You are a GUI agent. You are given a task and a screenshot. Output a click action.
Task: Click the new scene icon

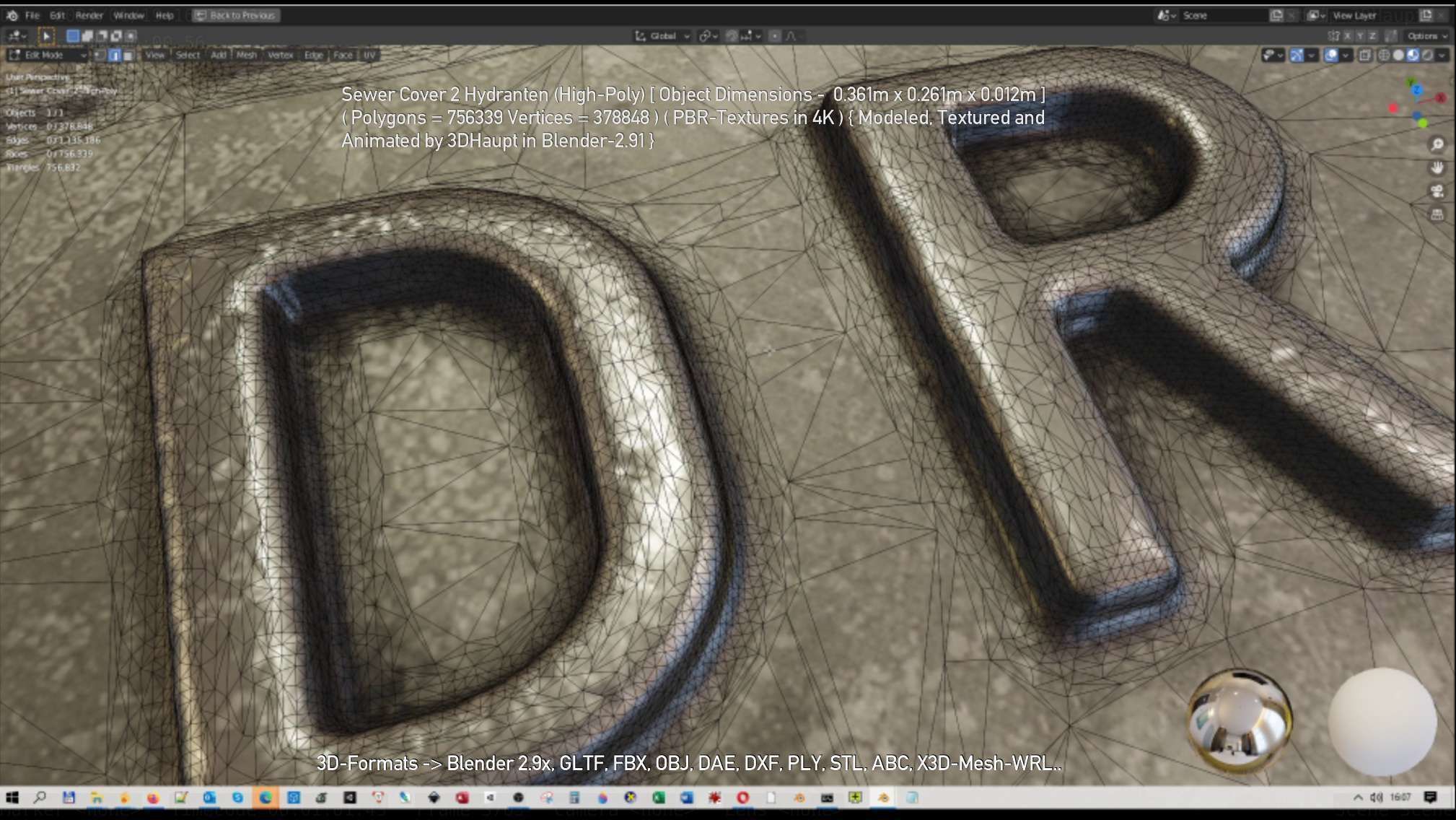tap(1276, 15)
